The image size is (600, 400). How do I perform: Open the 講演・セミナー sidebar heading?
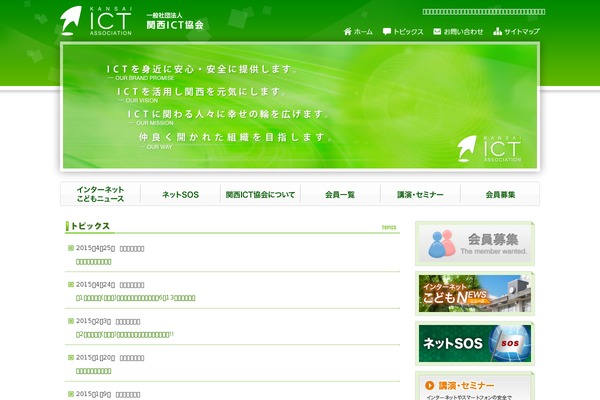tap(466, 385)
